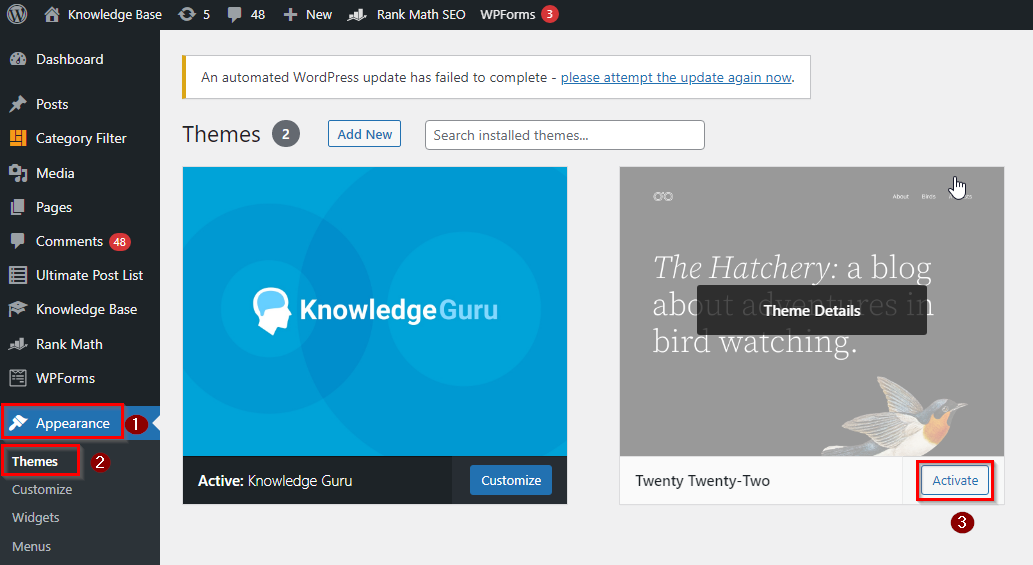Activate the Twenty Twenty-Two theme
Viewport: 1033px width, 565px height.
click(x=955, y=480)
